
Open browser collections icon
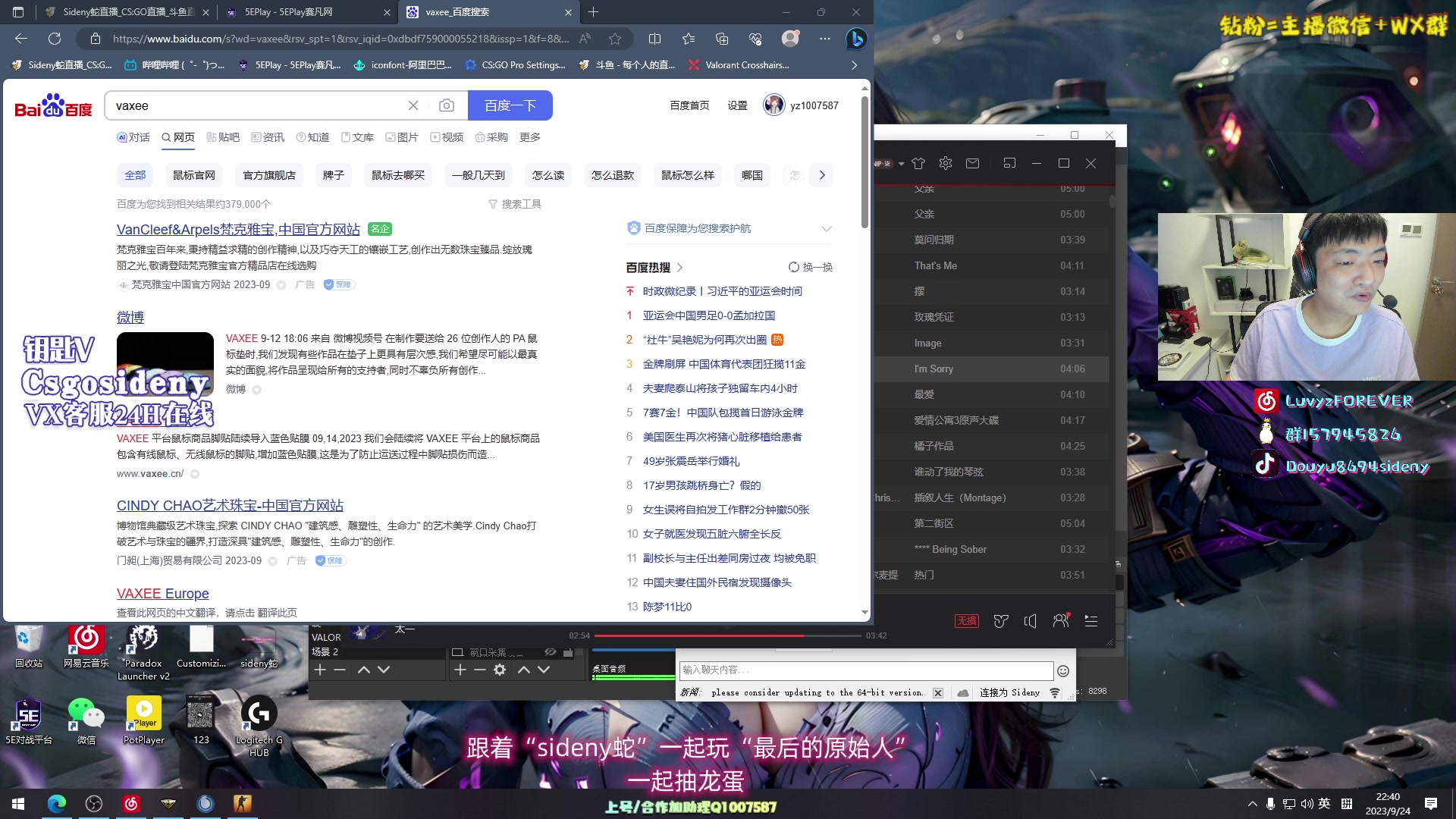(722, 39)
